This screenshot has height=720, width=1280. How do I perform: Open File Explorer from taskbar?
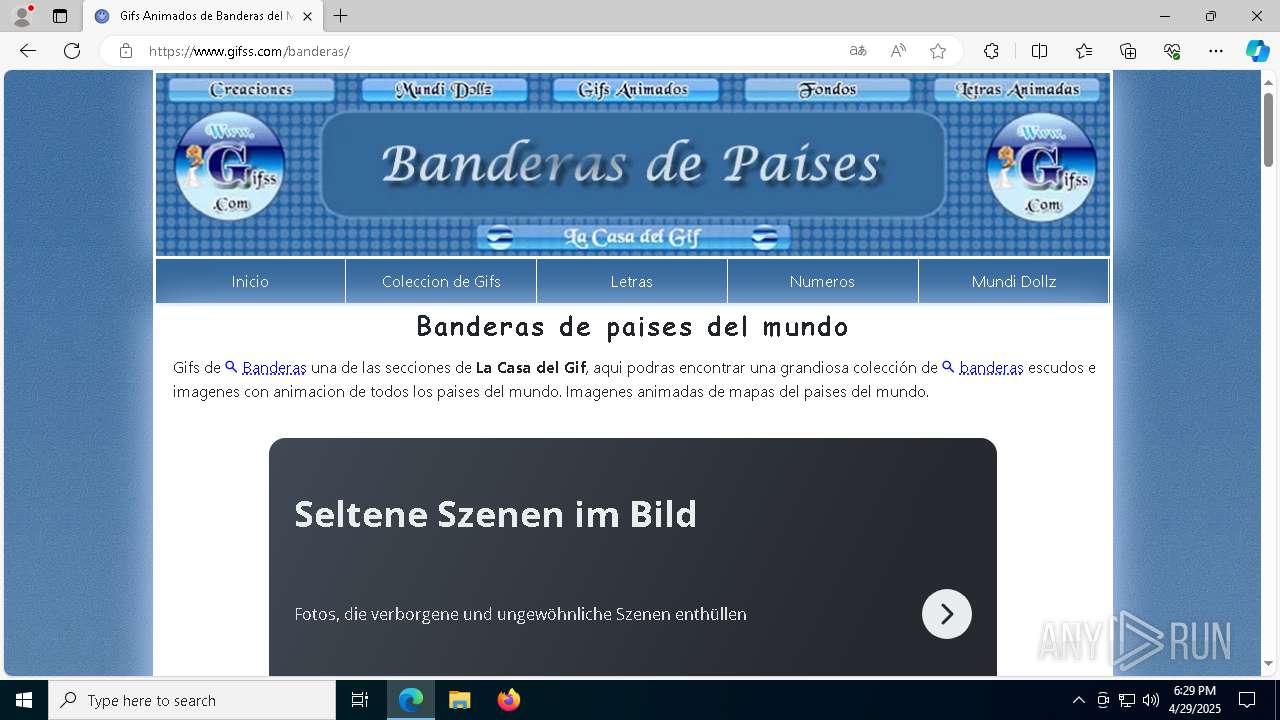[459, 700]
